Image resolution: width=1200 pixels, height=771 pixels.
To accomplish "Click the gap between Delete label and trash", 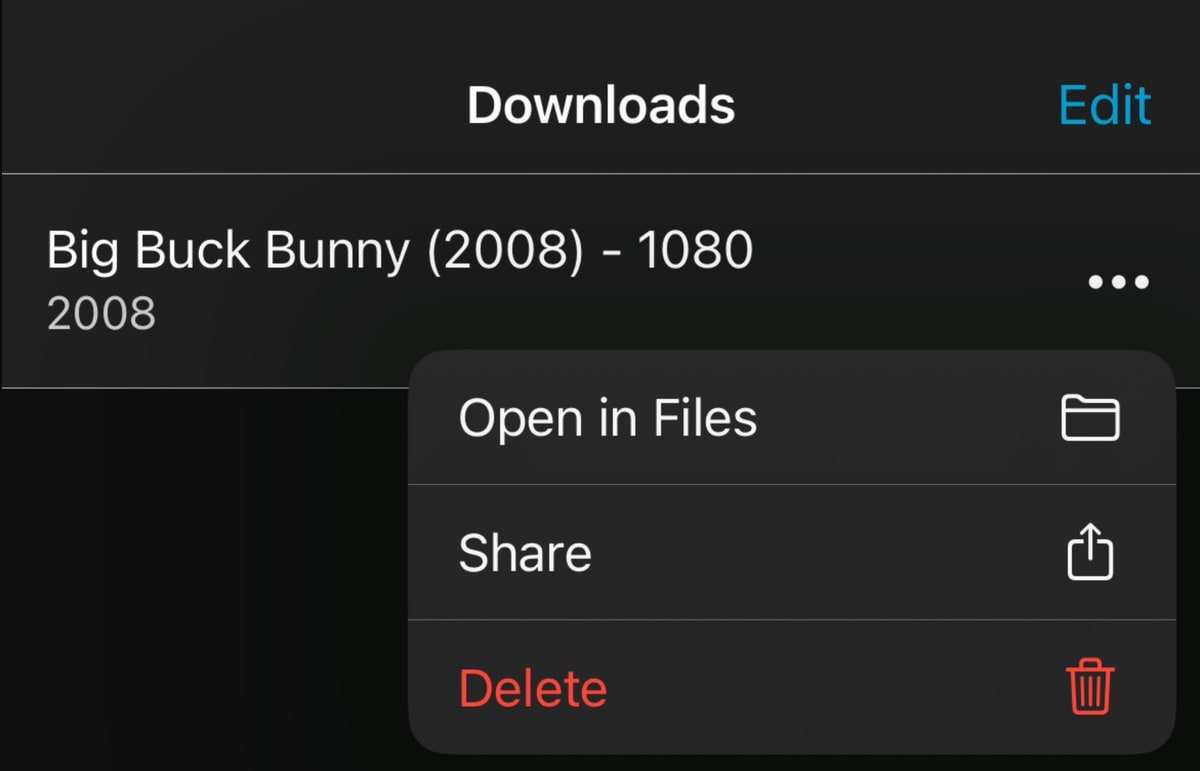I will [836, 688].
